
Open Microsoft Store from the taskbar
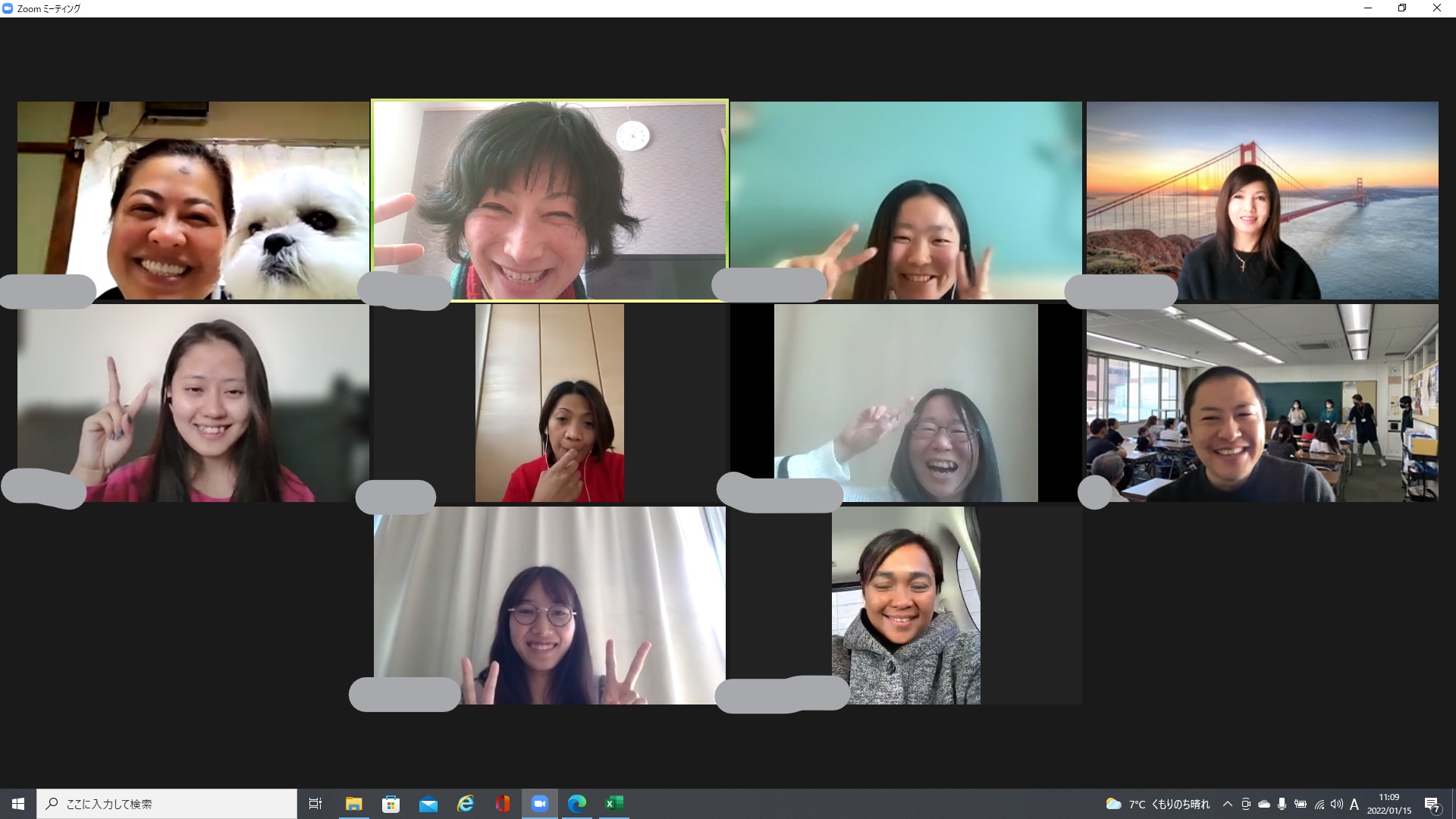391,804
